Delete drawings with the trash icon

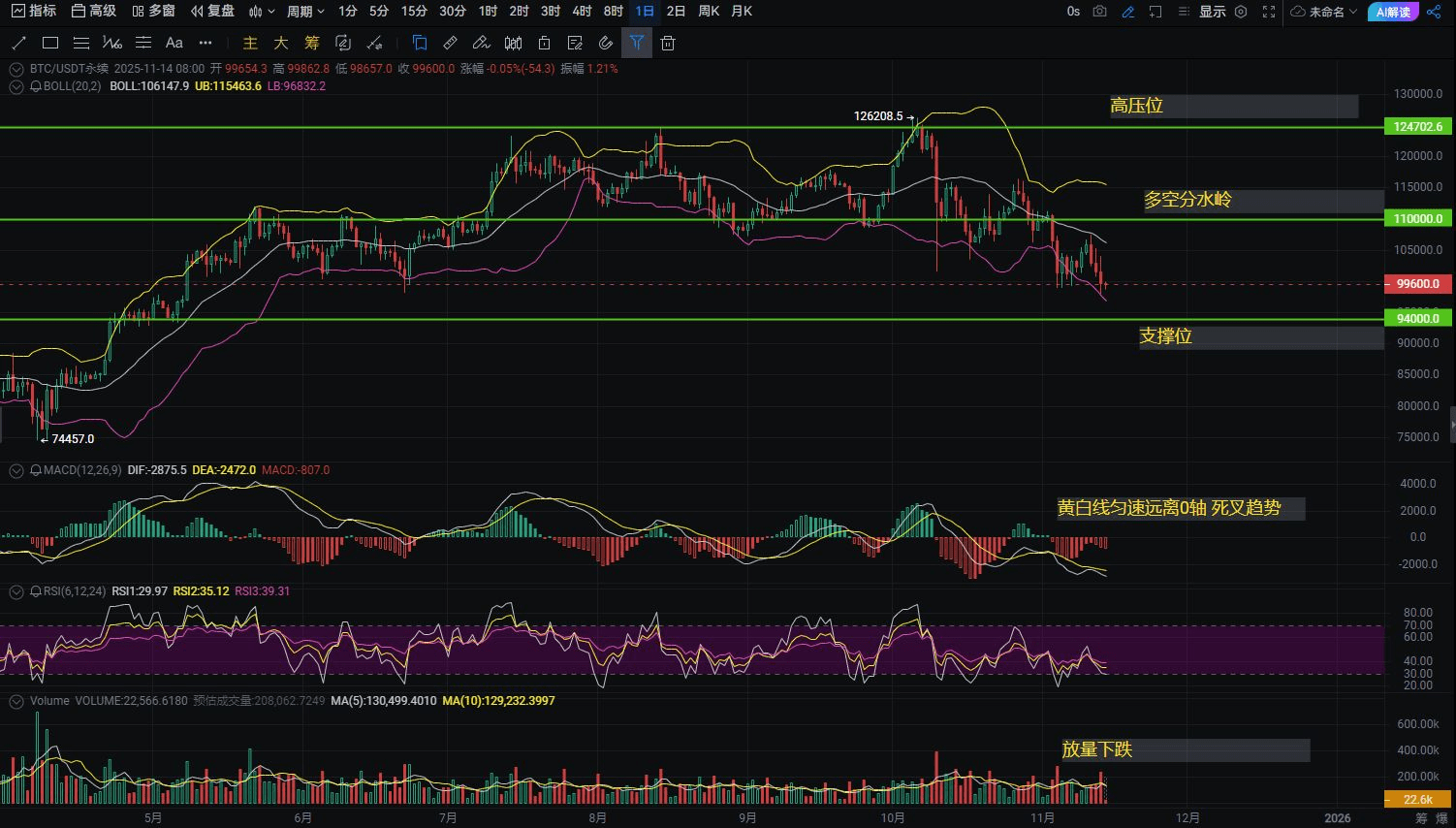tap(668, 43)
